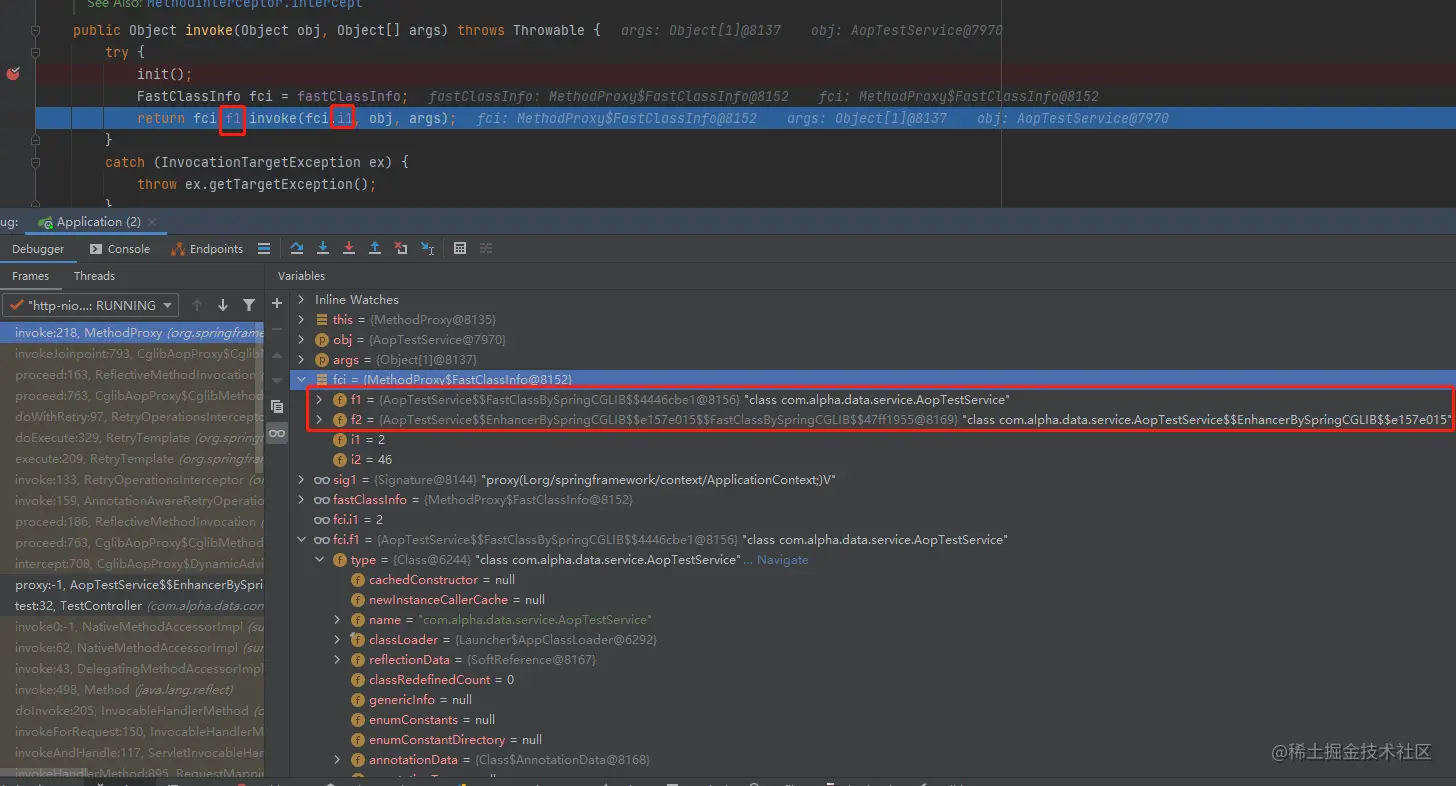Expand the sig1 watch node
1456x786 pixels.
[x=302, y=480]
